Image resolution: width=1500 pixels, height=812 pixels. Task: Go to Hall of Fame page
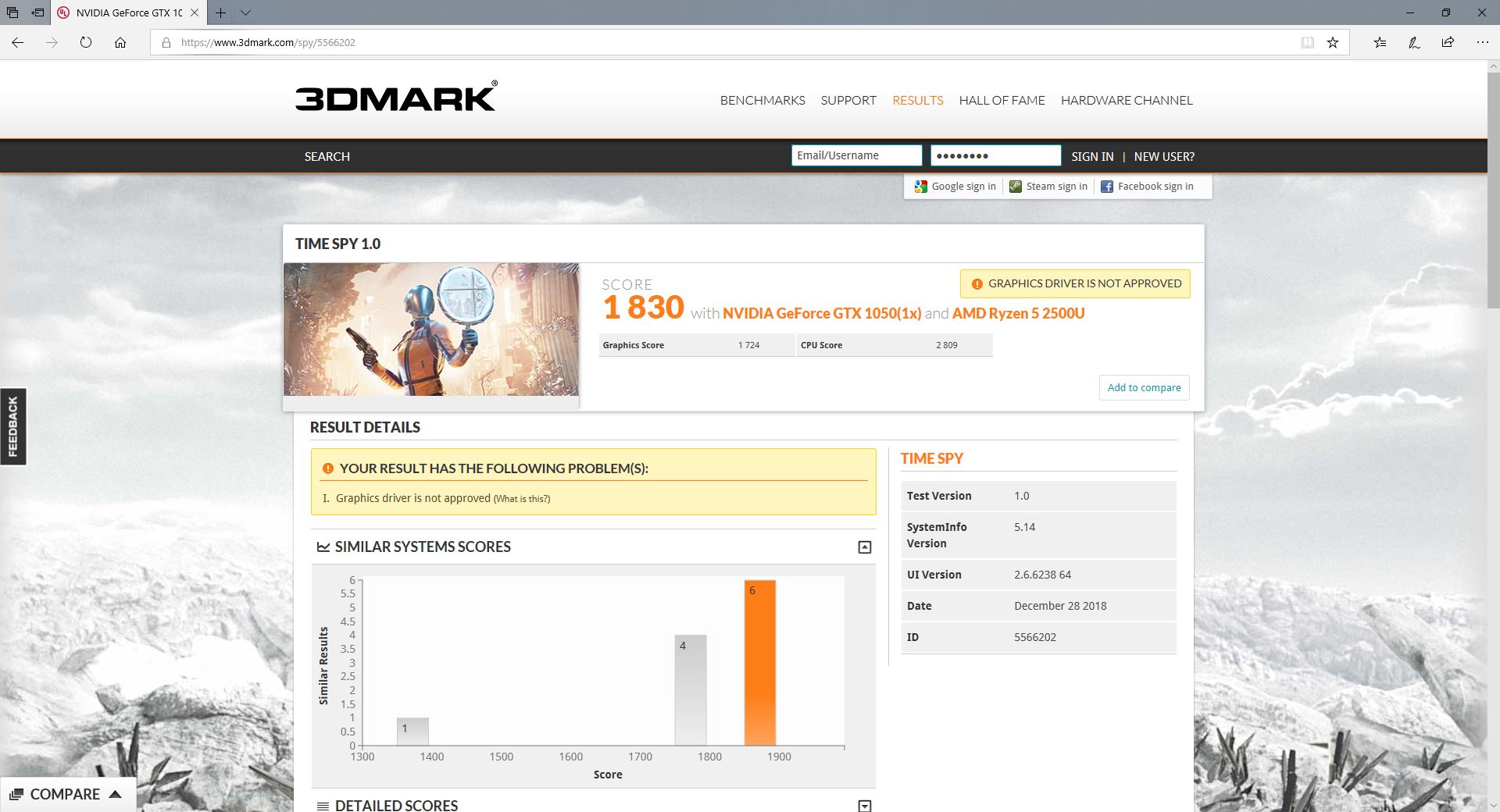point(1002,101)
